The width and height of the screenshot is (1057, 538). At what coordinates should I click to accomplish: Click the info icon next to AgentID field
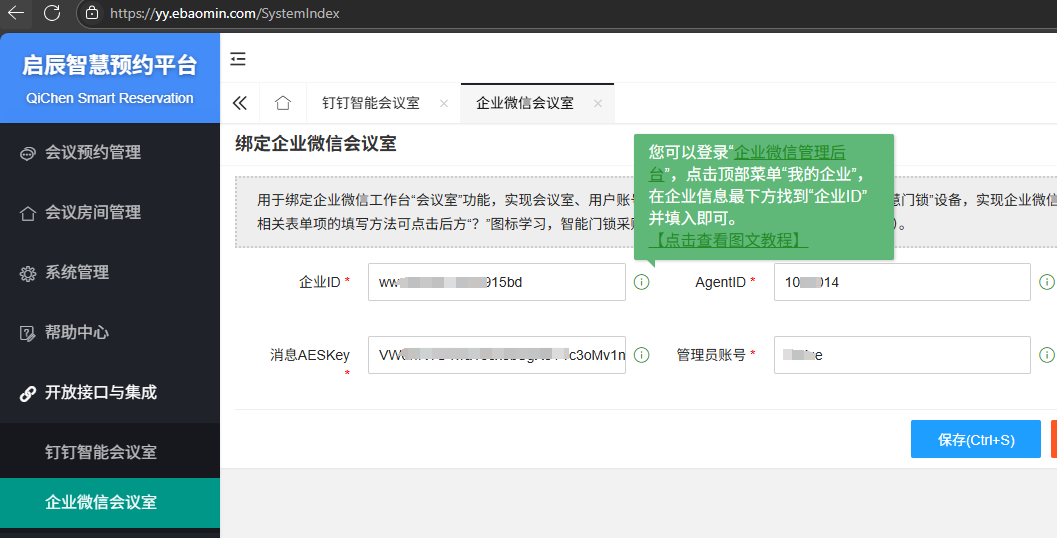pyautogui.click(x=1046, y=282)
